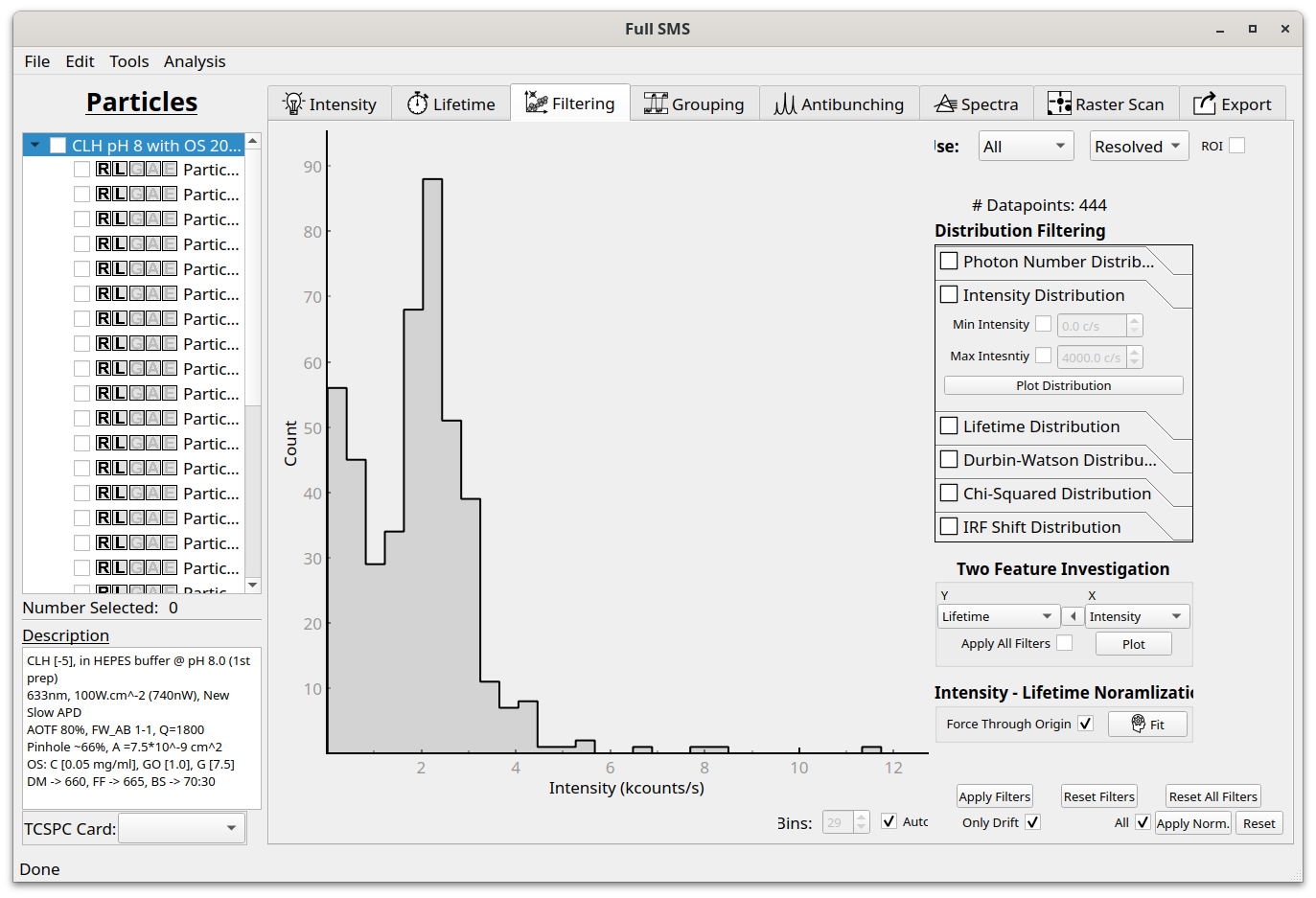Open the File menu
The width and height of the screenshot is (1316, 898).
tap(37, 61)
